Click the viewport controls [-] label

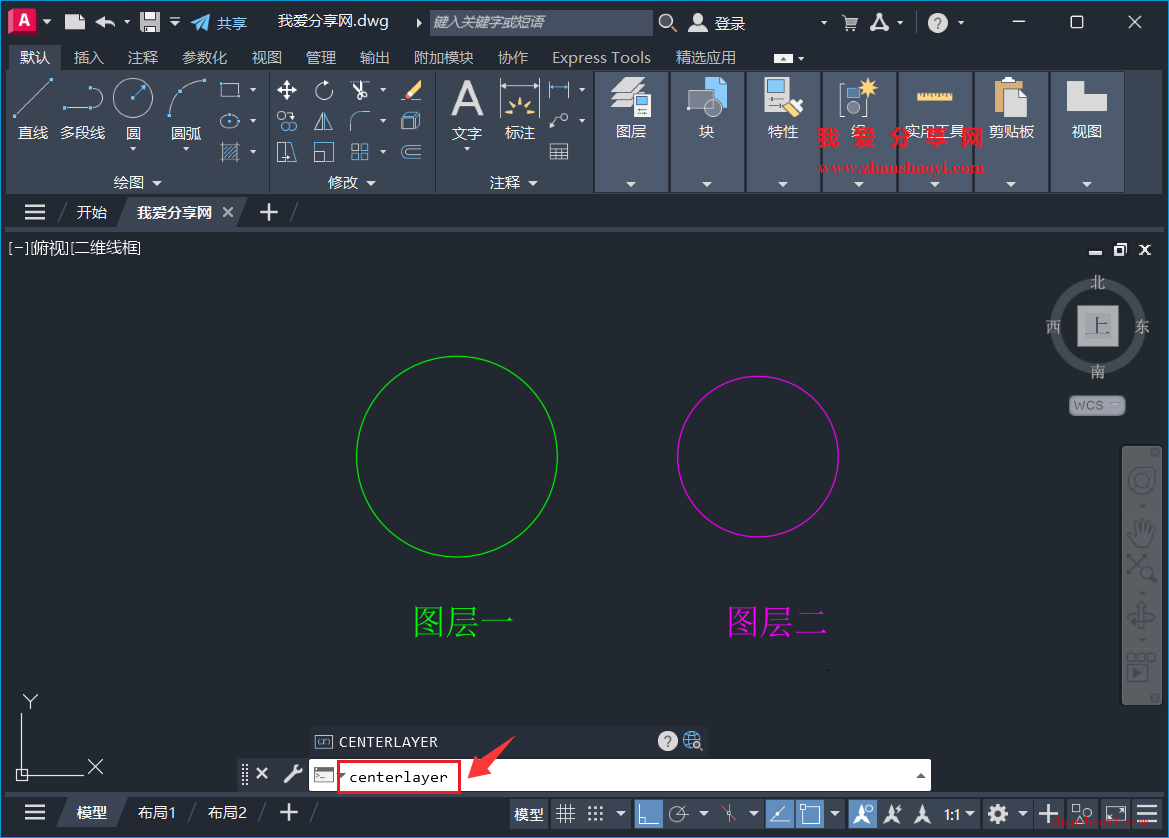pyautogui.click(x=18, y=248)
